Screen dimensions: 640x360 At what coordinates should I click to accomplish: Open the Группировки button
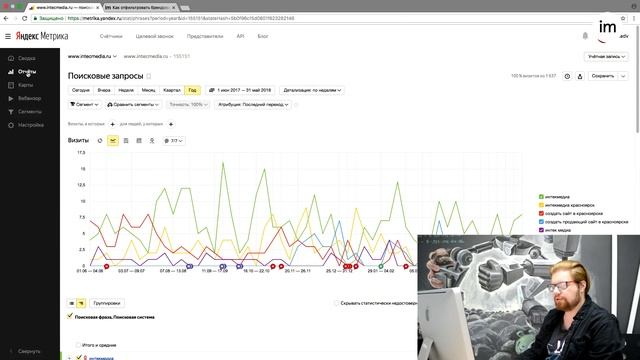tap(107, 303)
